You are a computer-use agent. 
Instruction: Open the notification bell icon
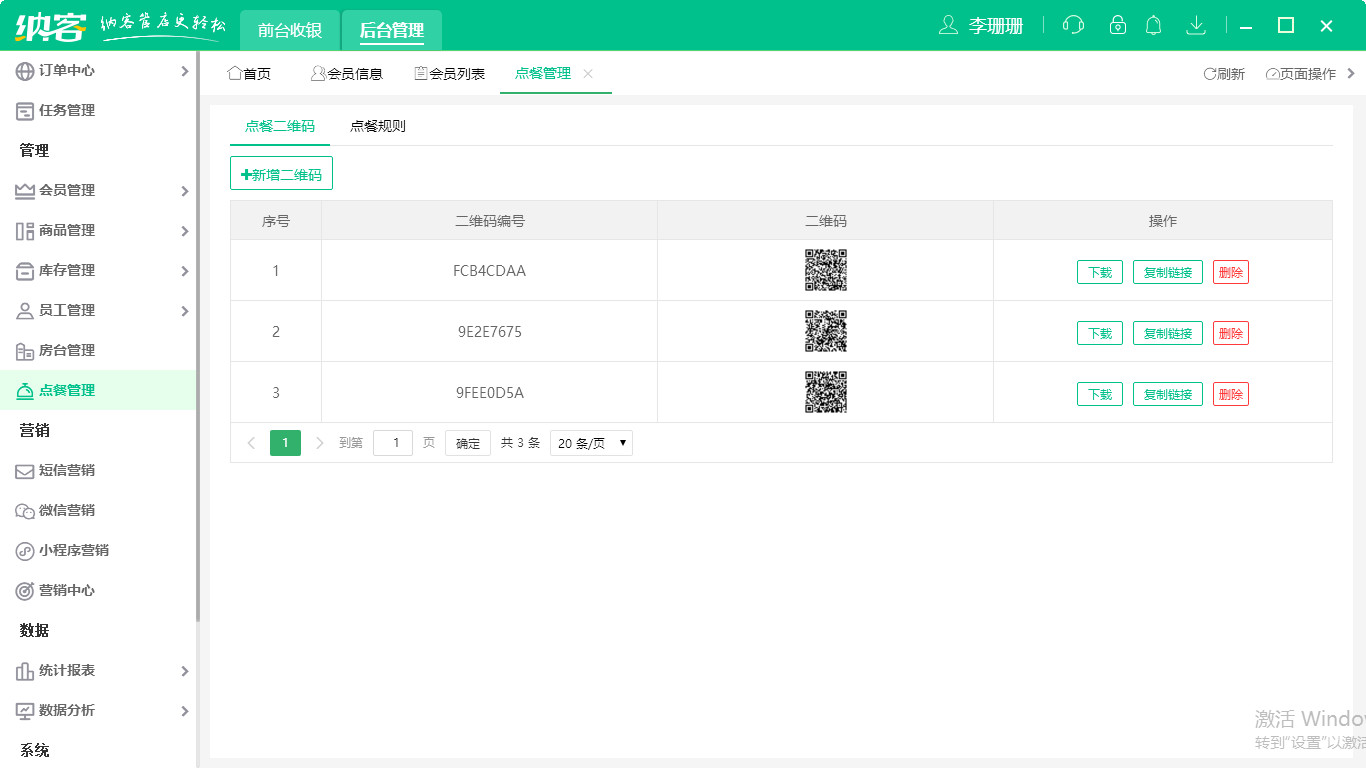point(1153,24)
